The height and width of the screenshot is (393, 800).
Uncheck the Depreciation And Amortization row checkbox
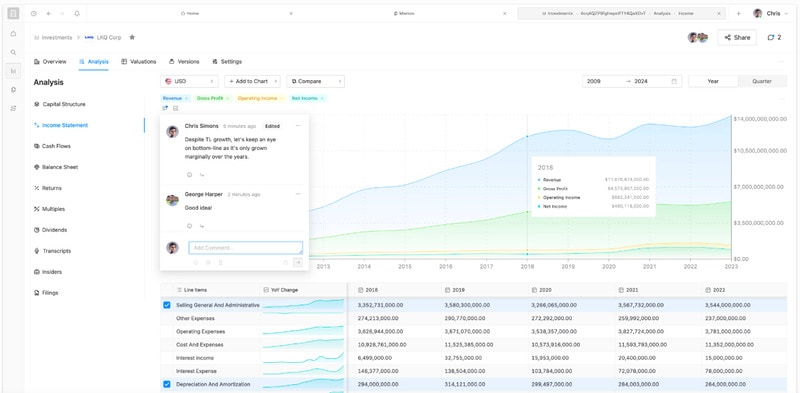point(166,384)
